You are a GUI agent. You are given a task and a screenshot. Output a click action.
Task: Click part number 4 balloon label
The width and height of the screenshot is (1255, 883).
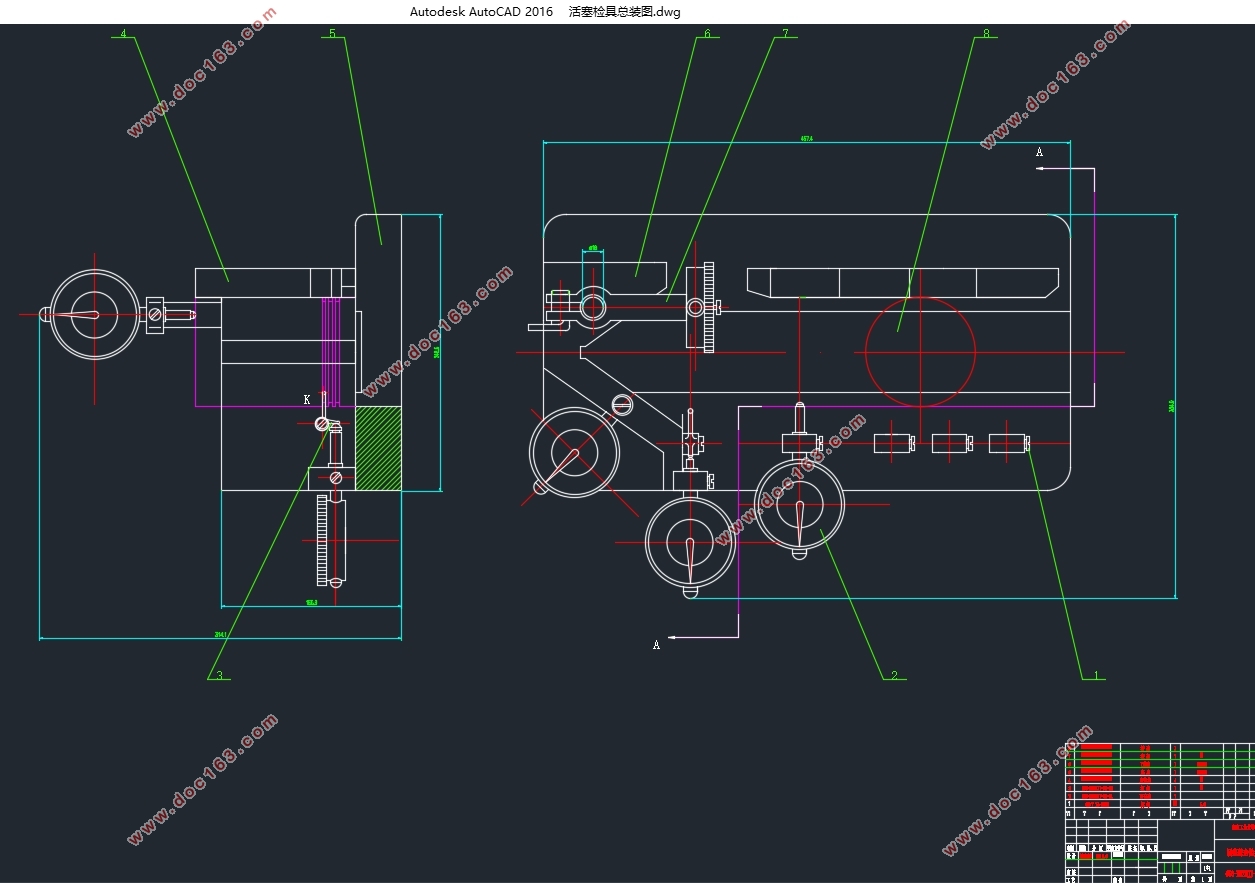(123, 33)
